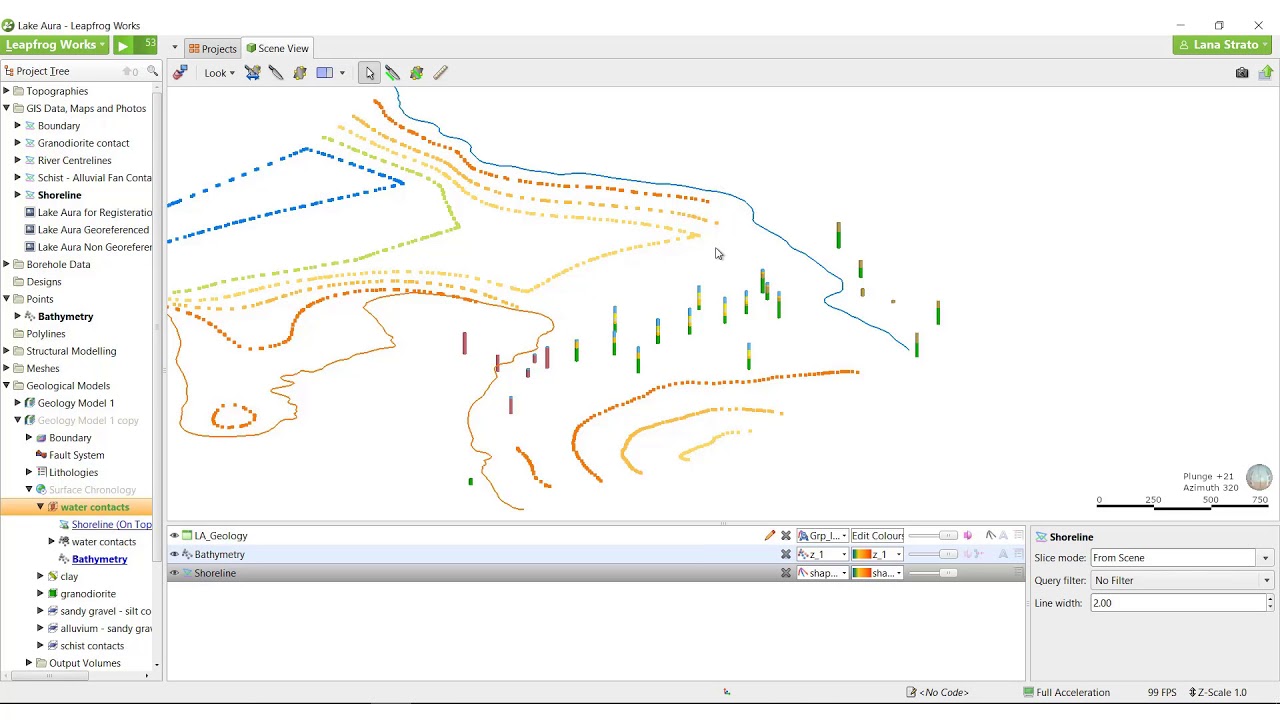Open the Shoreline (On Top) link in tree
This screenshot has width=1280, height=720.
[111, 524]
